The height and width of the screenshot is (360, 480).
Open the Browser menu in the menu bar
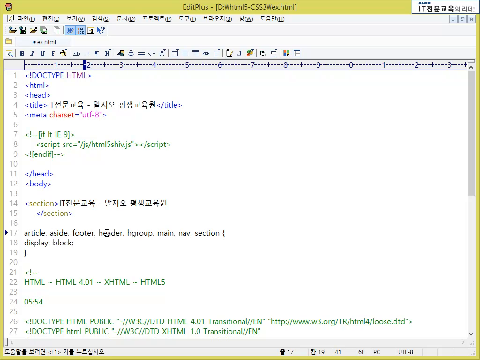pos(218,19)
